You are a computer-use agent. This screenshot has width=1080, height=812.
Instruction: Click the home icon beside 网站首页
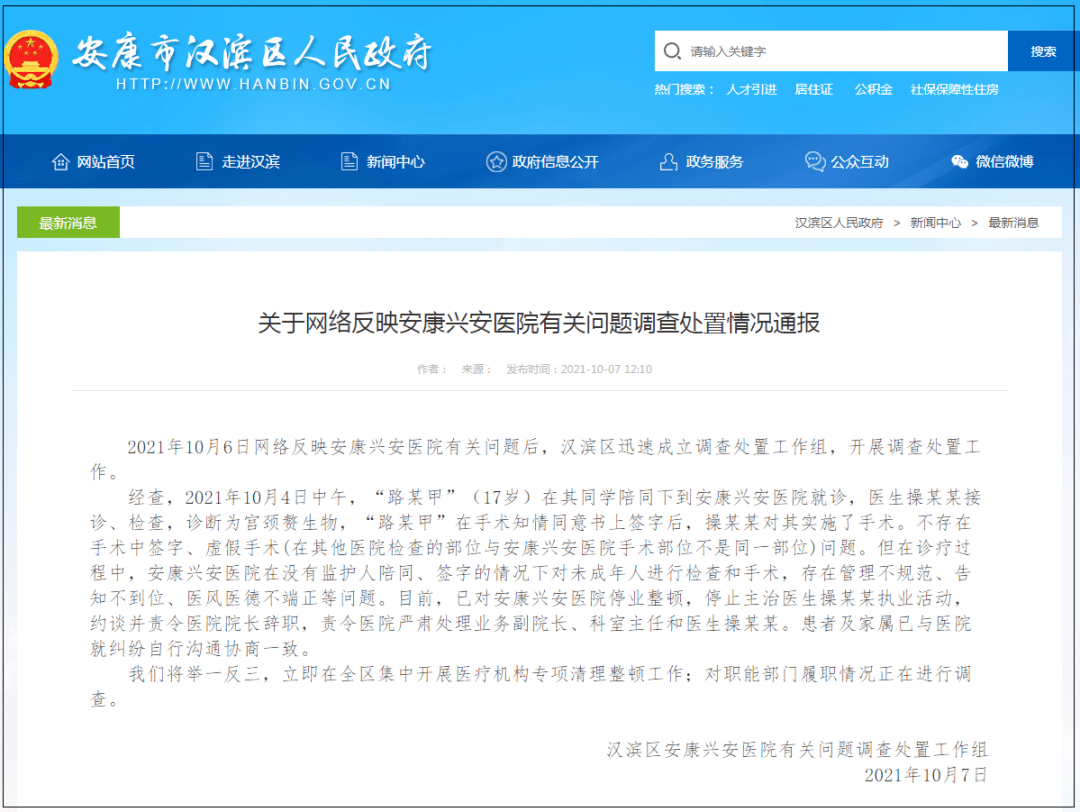pyautogui.click(x=60, y=162)
